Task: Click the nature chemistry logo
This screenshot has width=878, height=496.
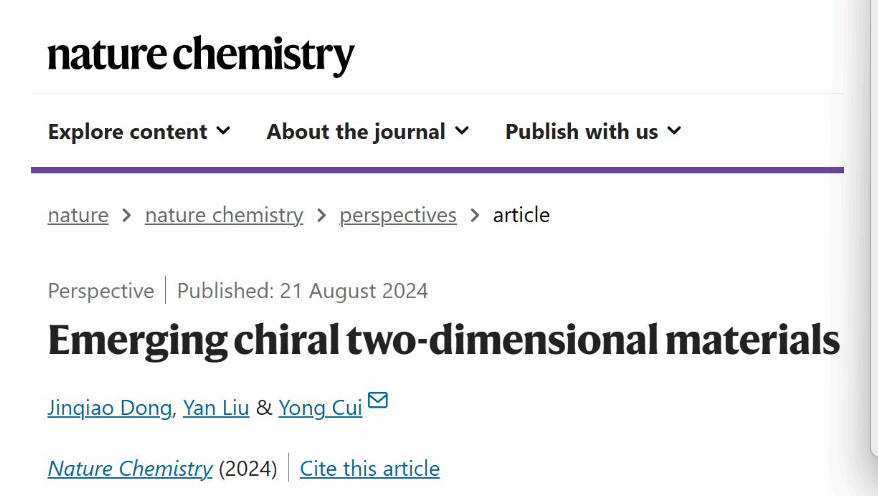Action: [x=201, y=55]
